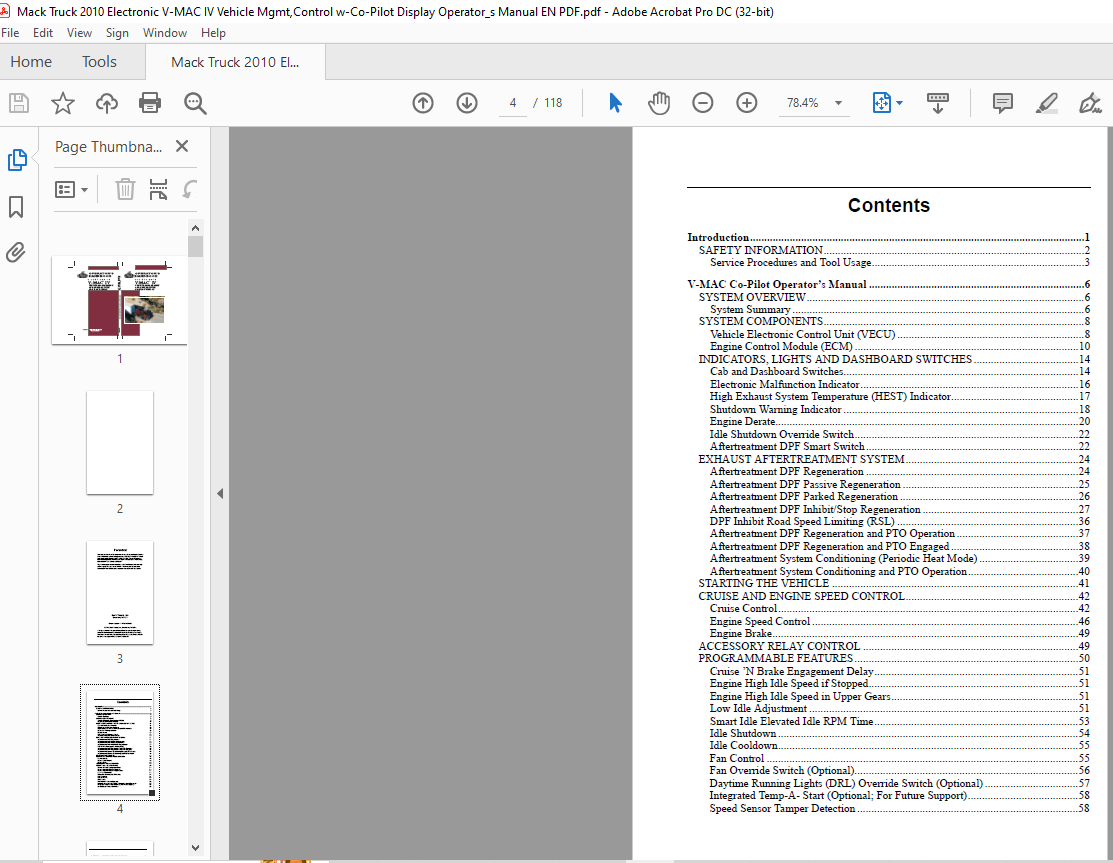1113x863 pixels.
Task: Open the Sign menu
Action: click(x=117, y=33)
